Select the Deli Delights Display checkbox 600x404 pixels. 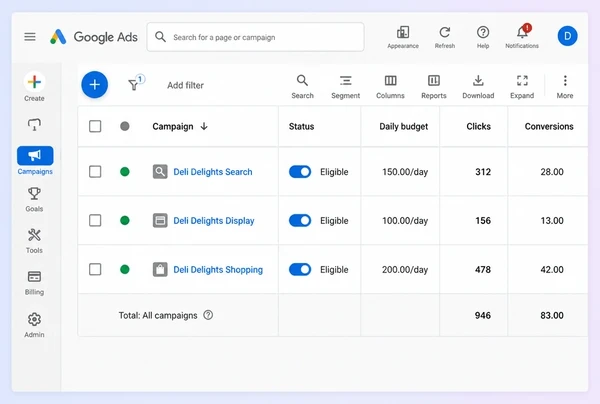point(95,220)
